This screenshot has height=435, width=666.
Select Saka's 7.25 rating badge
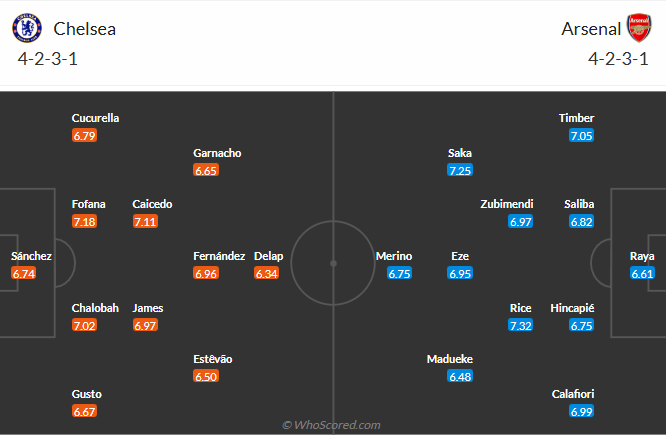(460, 171)
